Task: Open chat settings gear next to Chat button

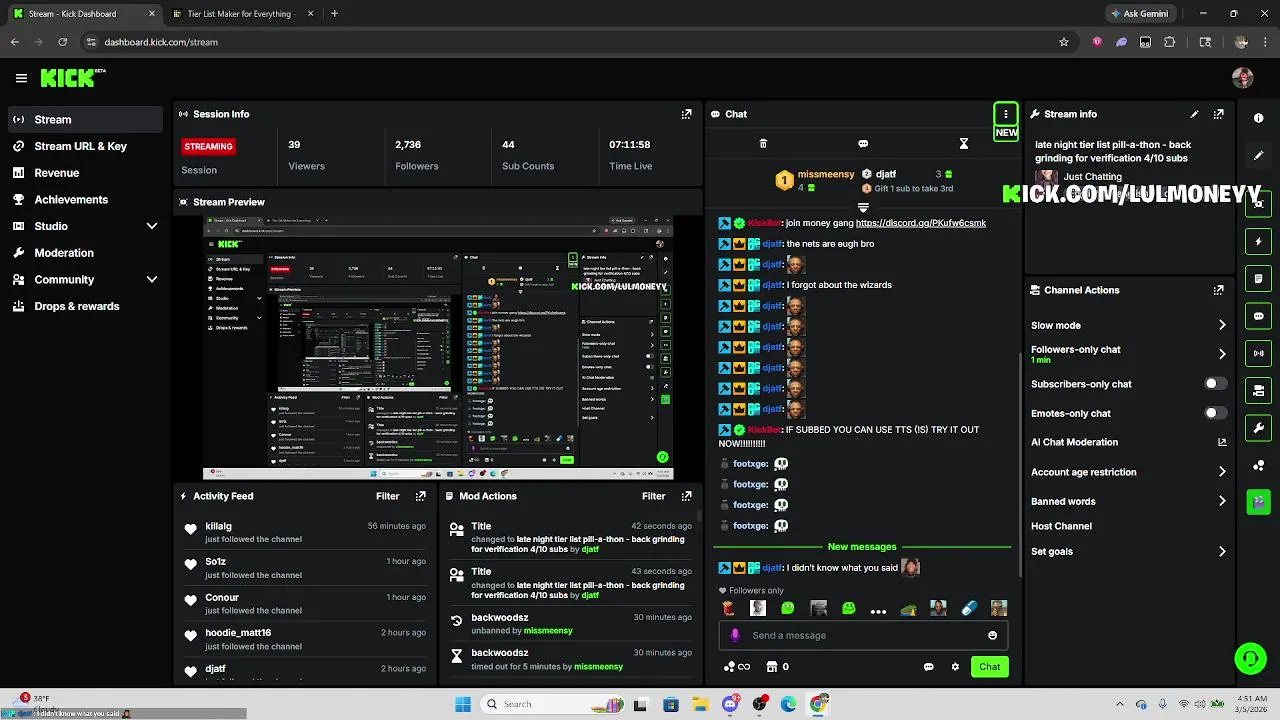Action: coord(955,667)
